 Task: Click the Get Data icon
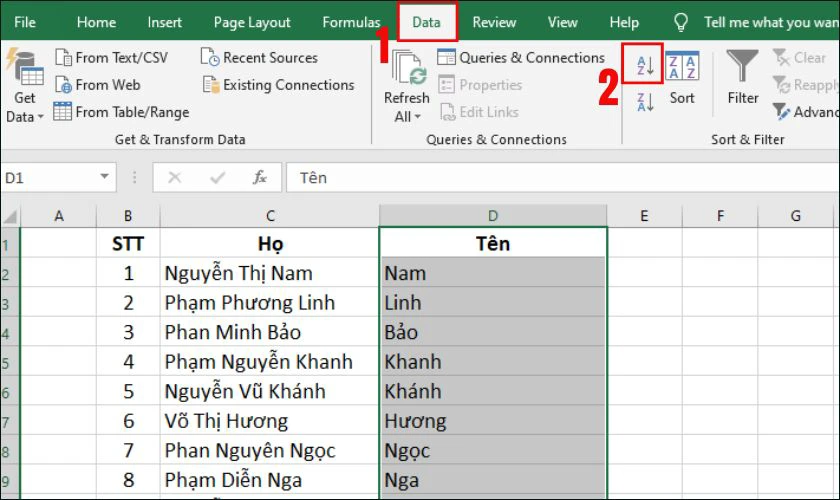25,68
